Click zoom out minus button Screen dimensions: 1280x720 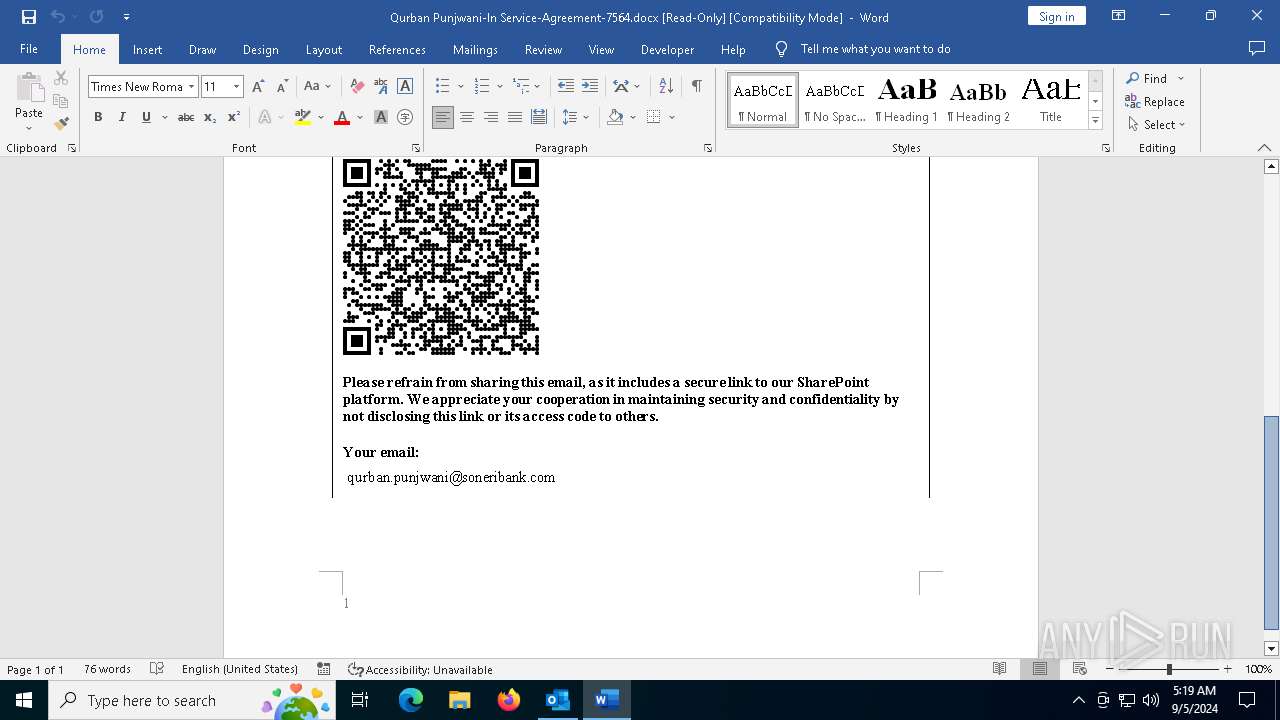pyautogui.click(x=1110, y=669)
